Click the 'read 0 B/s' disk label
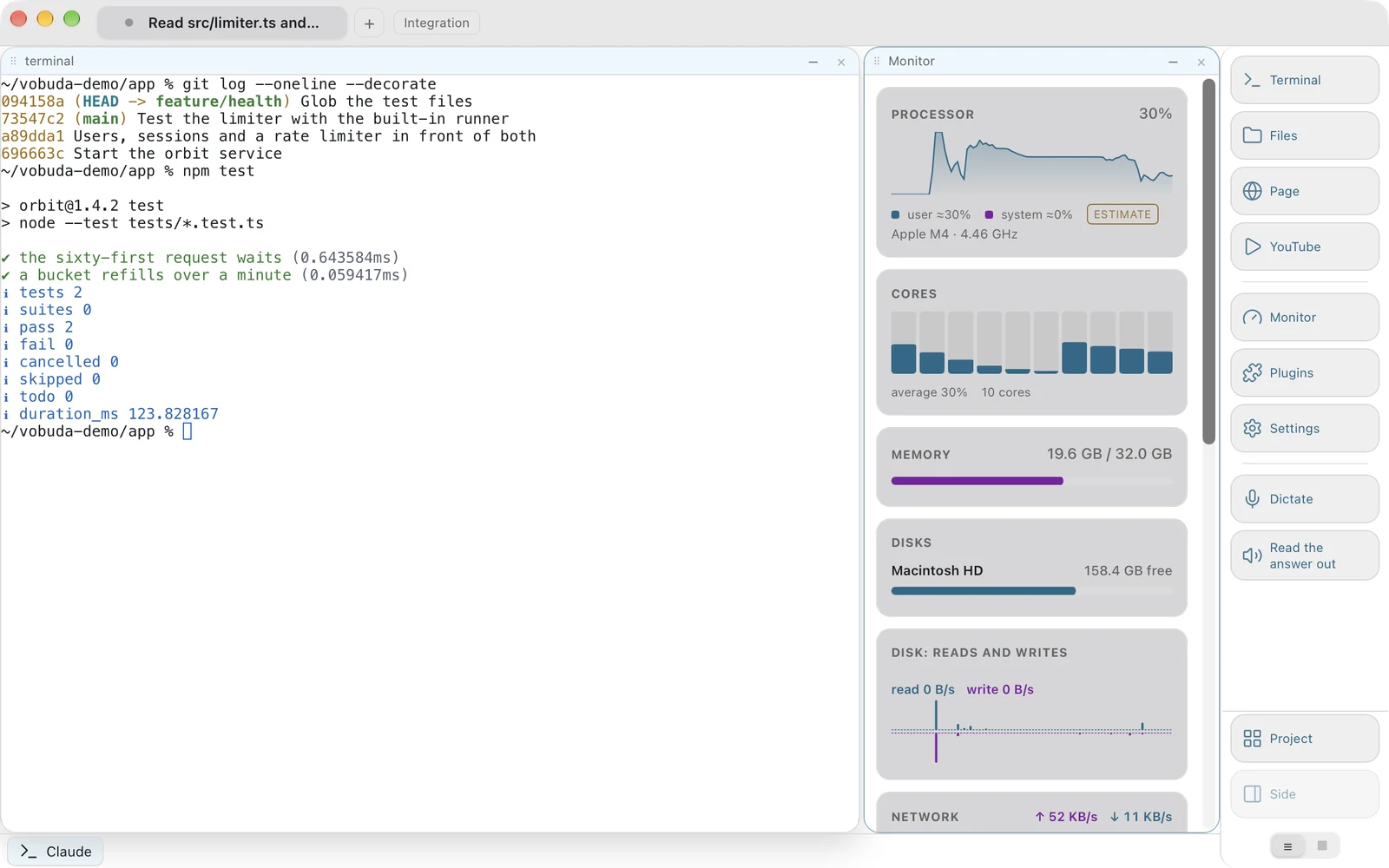The image size is (1389, 868). point(923,689)
